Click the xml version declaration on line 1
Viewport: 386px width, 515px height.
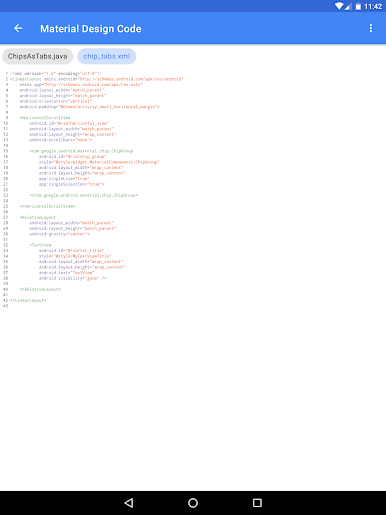click(x=56, y=73)
